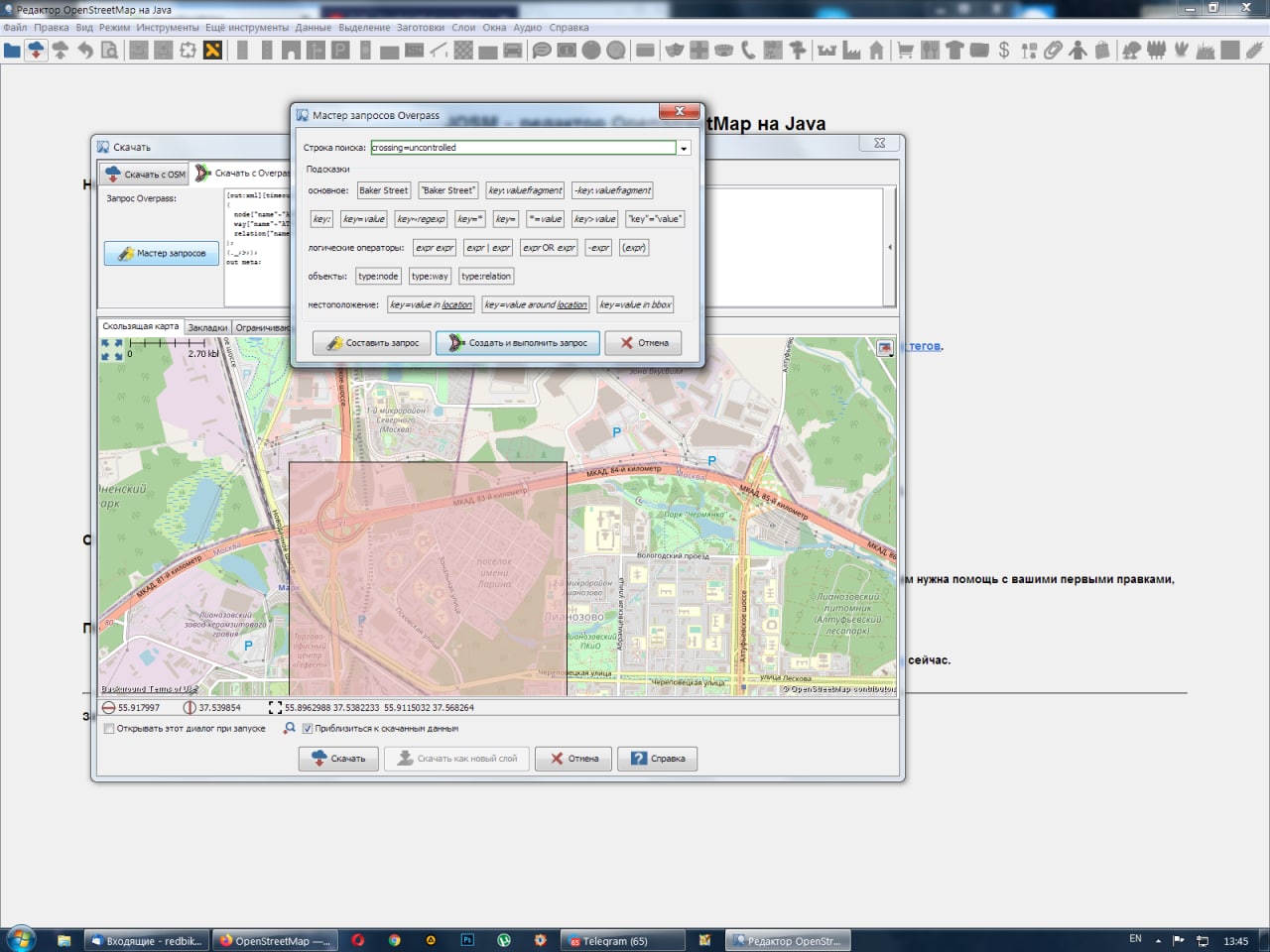Click the 'key=value' hint button
The width and height of the screenshot is (1270, 952).
click(x=363, y=219)
